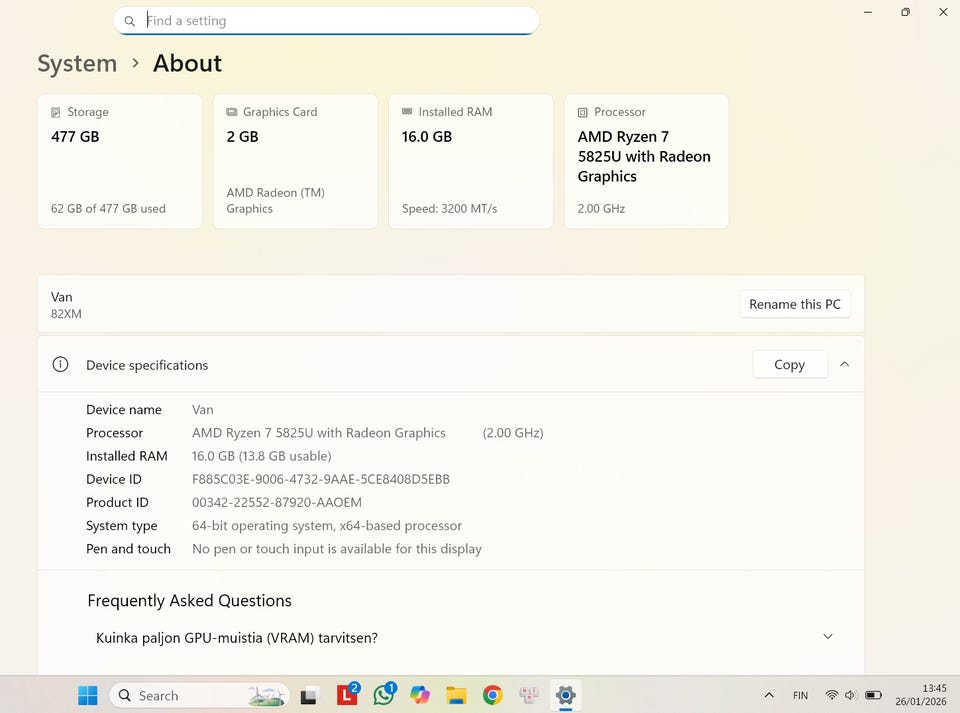Screen dimensions: 960x713
Task: Open the red L app in taskbar
Action: pos(347,695)
